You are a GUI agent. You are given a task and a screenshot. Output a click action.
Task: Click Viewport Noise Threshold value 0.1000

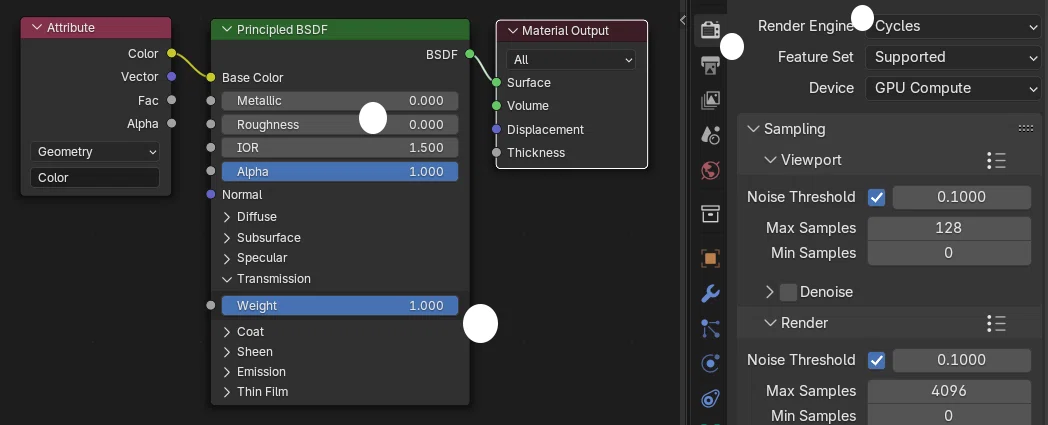point(962,197)
